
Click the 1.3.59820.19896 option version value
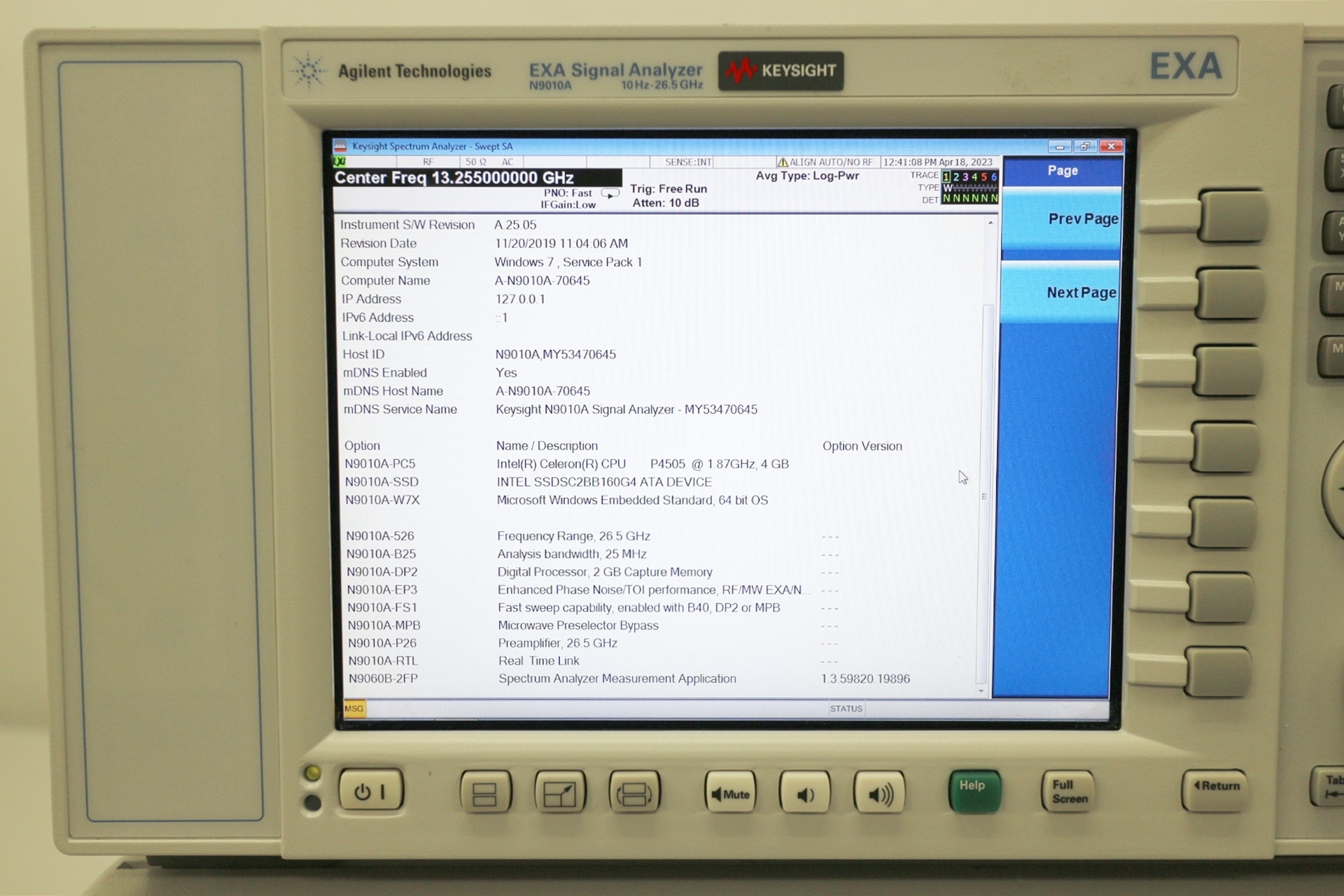click(865, 678)
